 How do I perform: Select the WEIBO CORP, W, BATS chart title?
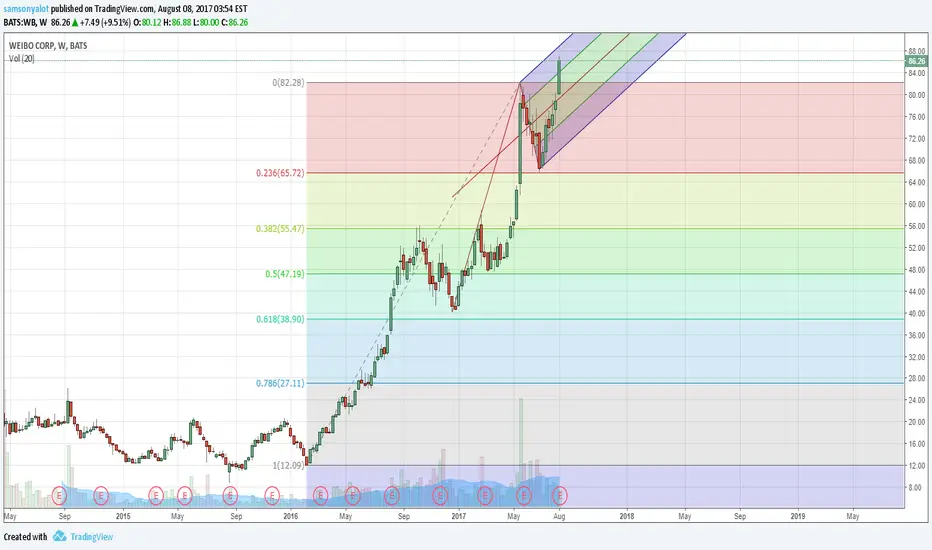[48, 46]
